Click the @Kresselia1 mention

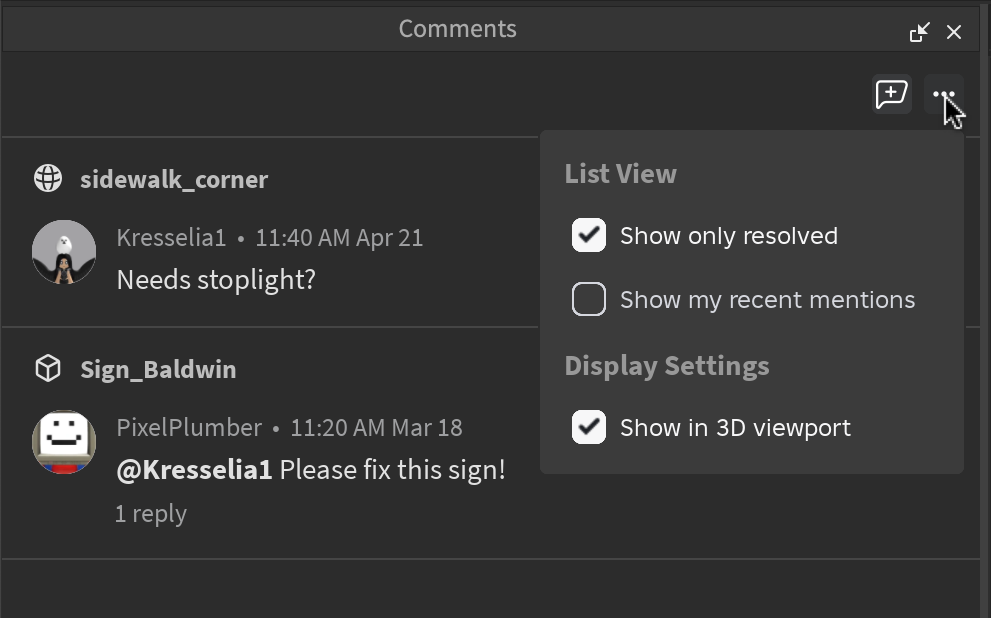pos(195,470)
